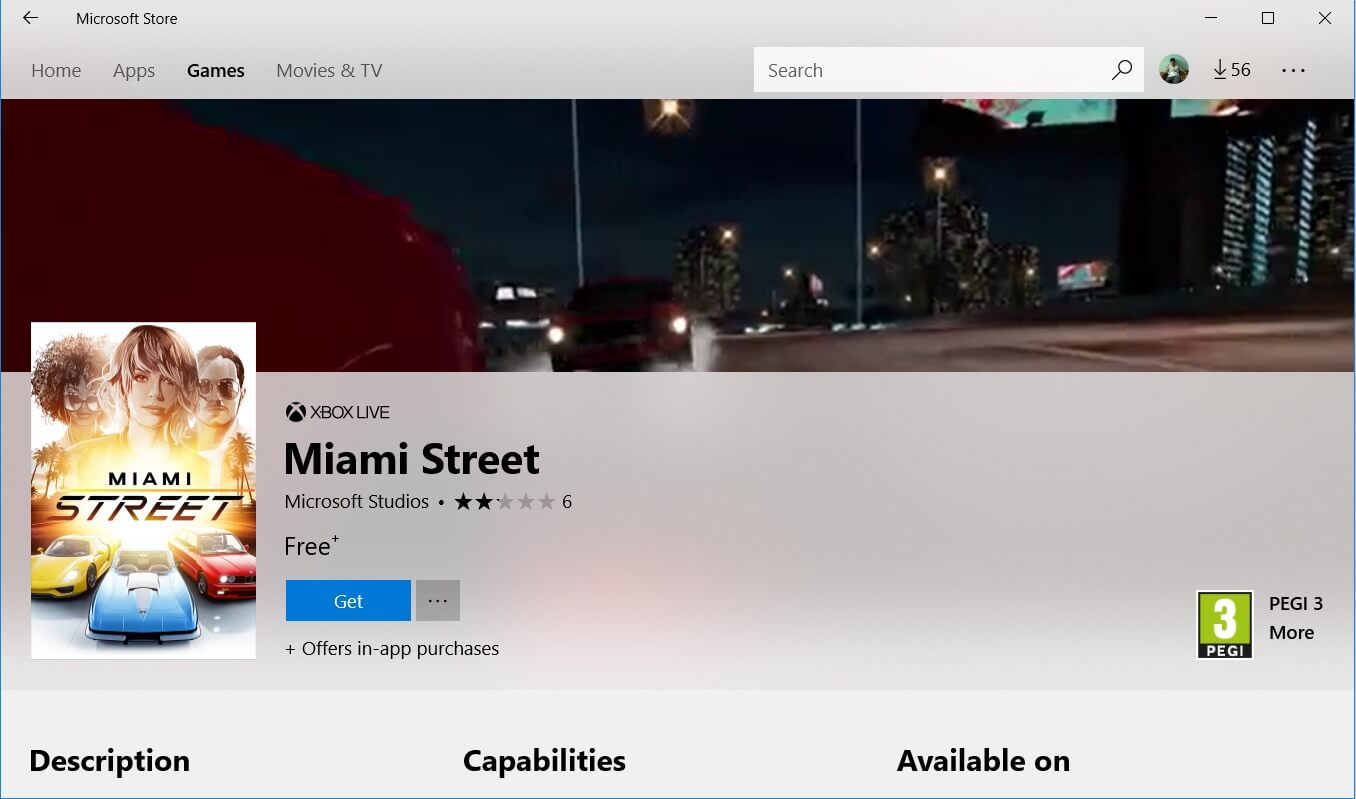This screenshot has height=799, width=1356.
Task: Click the 'Miami Street' title heading
Action: [412, 459]
